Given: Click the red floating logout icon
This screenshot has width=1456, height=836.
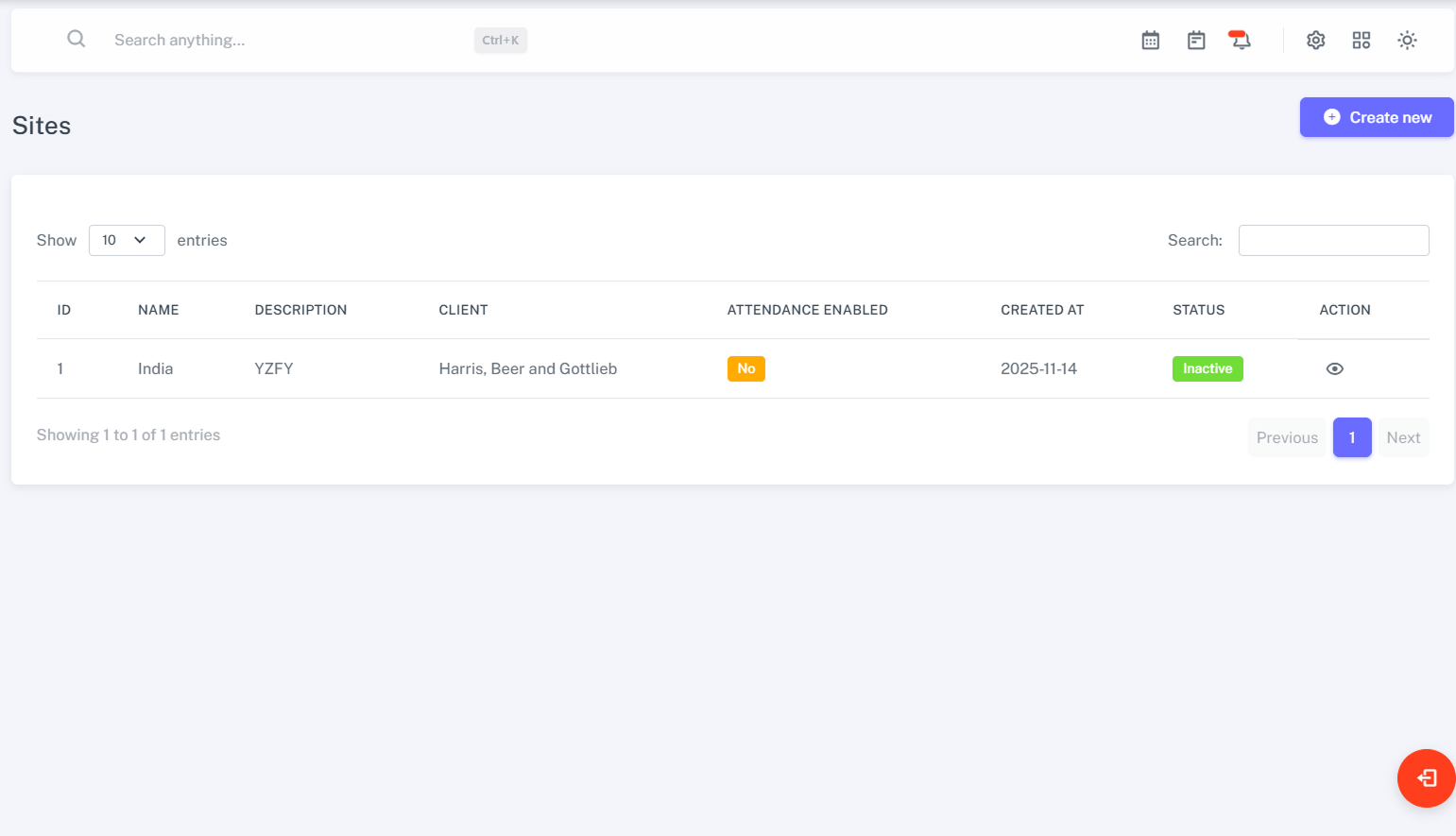Looking at the screenshot, I should [x=1426, y=777].
